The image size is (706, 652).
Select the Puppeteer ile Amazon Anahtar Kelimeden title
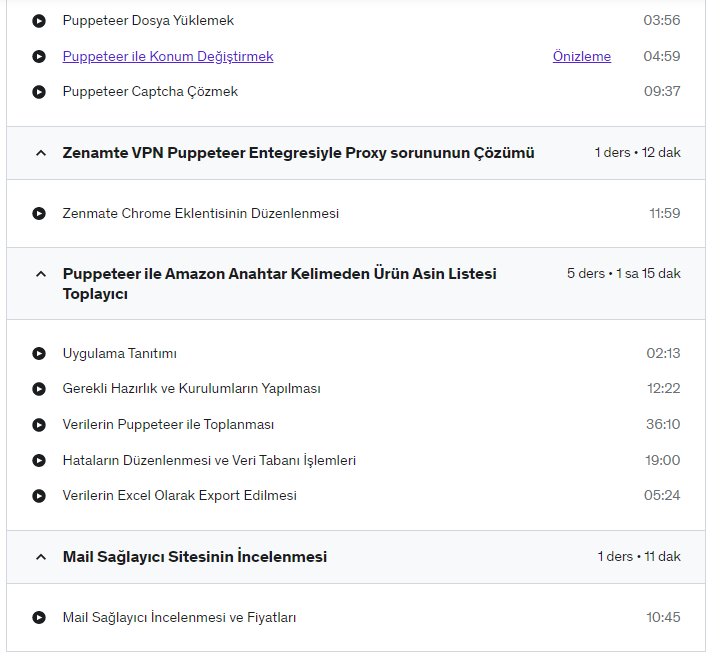(280, 284)
